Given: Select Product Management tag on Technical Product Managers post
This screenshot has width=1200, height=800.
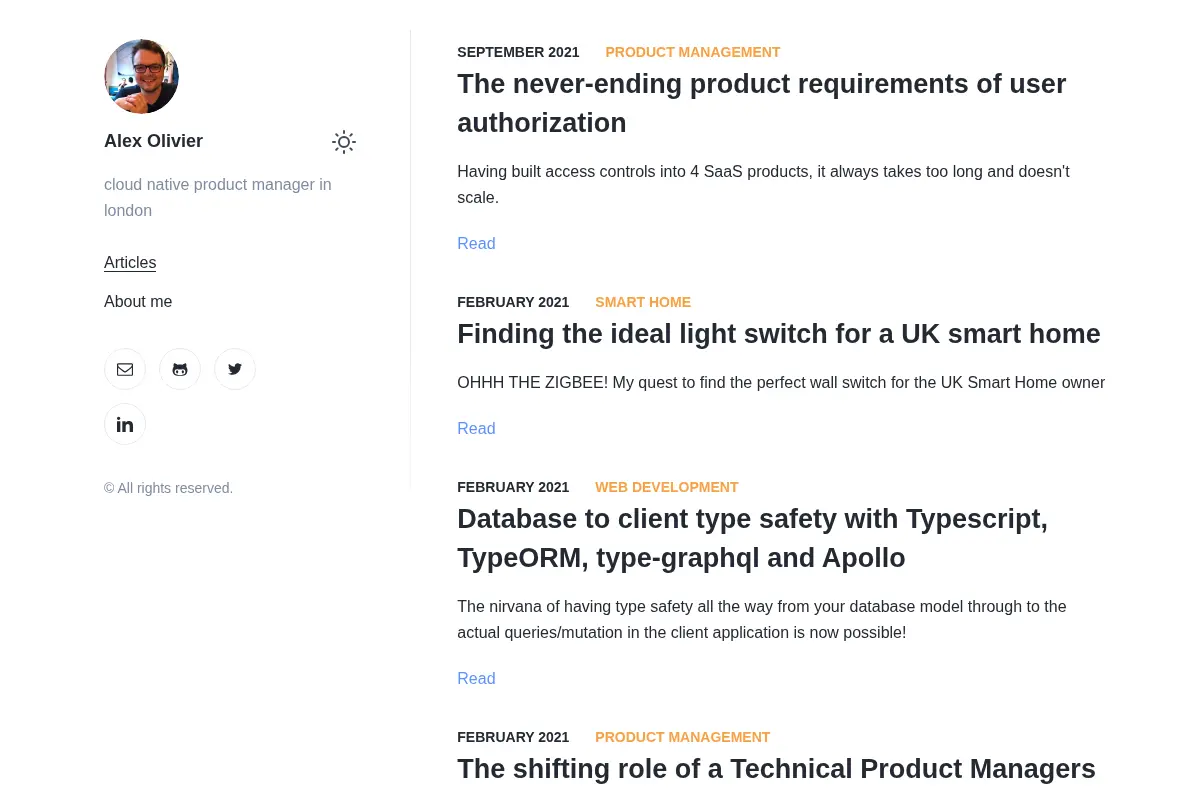Looking at the screenshot, I should pyautogui.click(x=683, y=737).
